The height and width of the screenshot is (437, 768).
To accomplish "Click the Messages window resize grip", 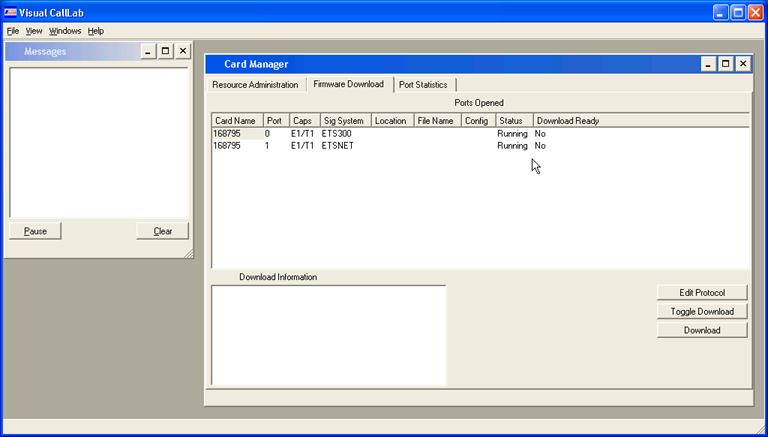I will pyautogui.click(x=188, y=253).
